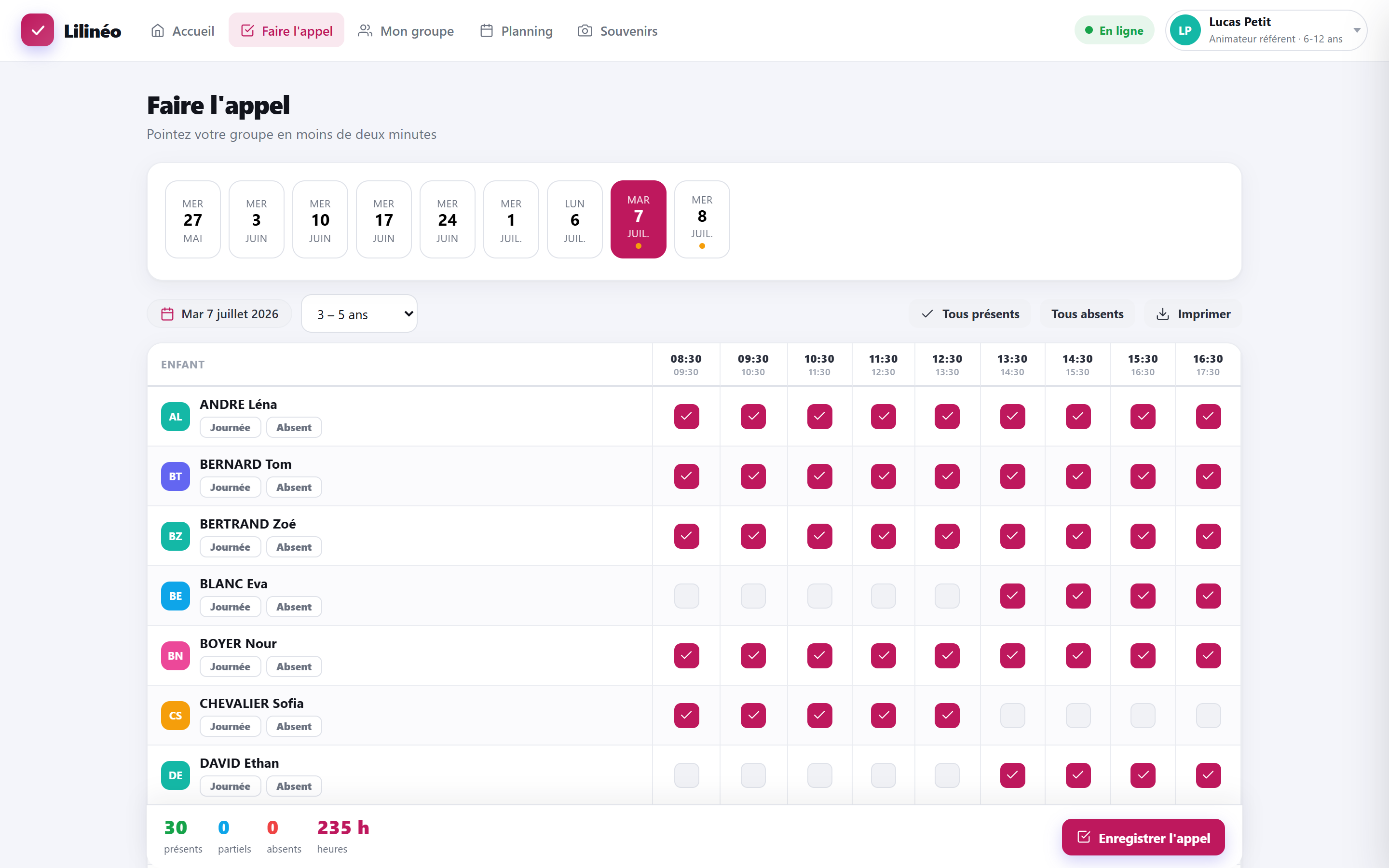Click the 13:30 time slot column header

[x=1012, y=365]
